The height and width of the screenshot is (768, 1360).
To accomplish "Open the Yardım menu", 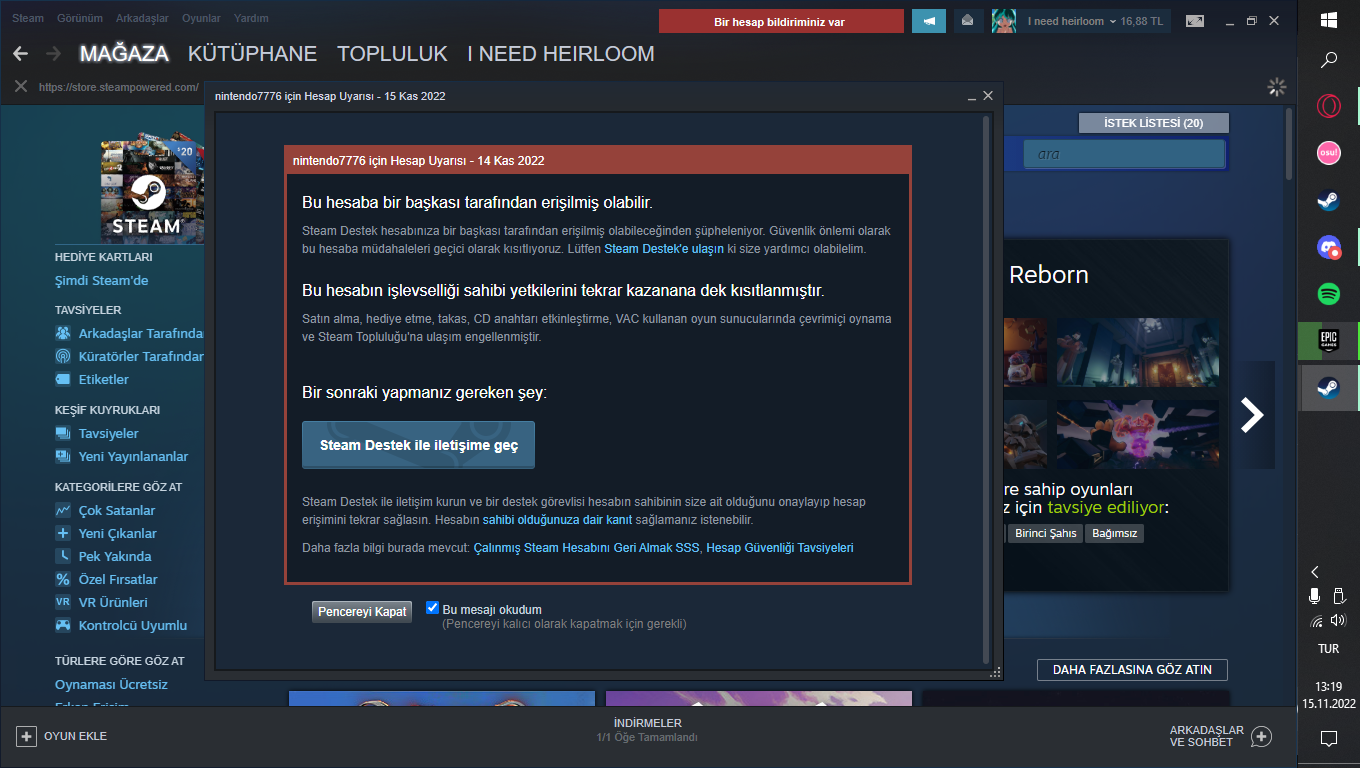I will 251,18.
